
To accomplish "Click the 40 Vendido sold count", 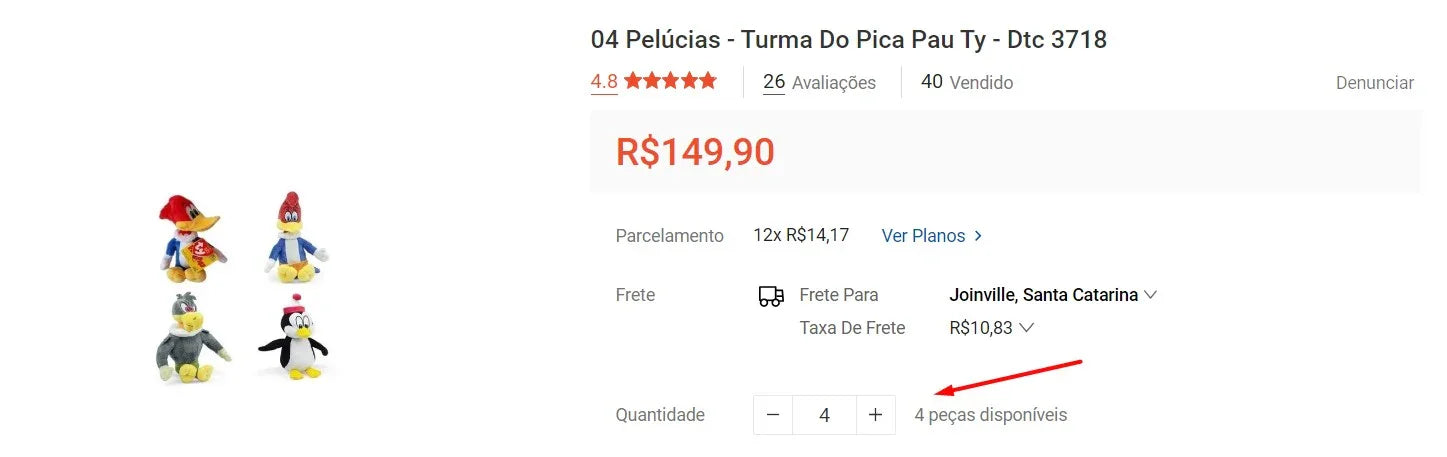I will [966, 82].
